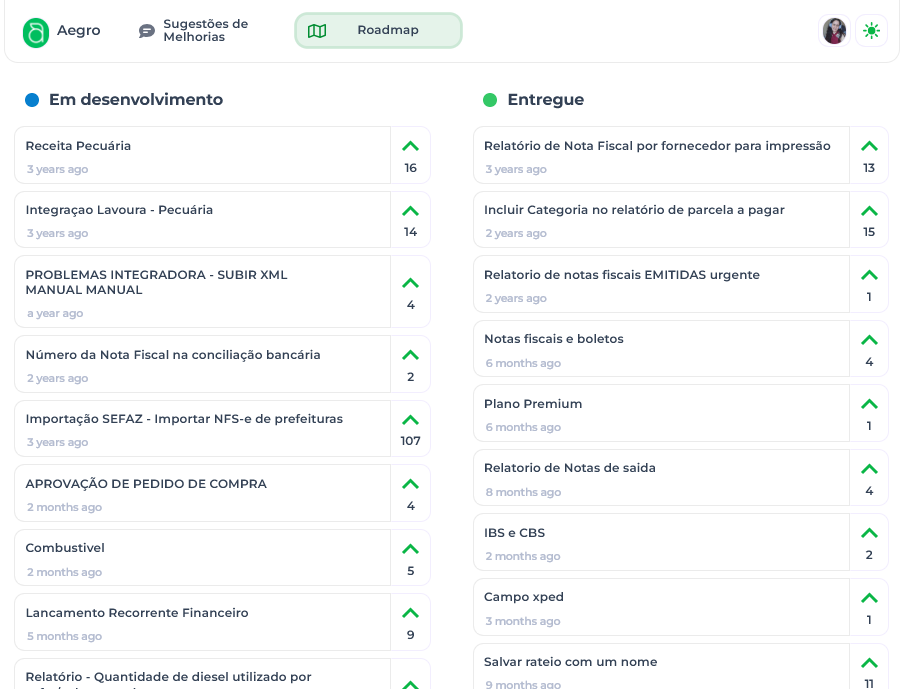Screen dimensions: 901x689
Task: Upvote the Receita Pecuária item
Action: click(x=410, y=146)
